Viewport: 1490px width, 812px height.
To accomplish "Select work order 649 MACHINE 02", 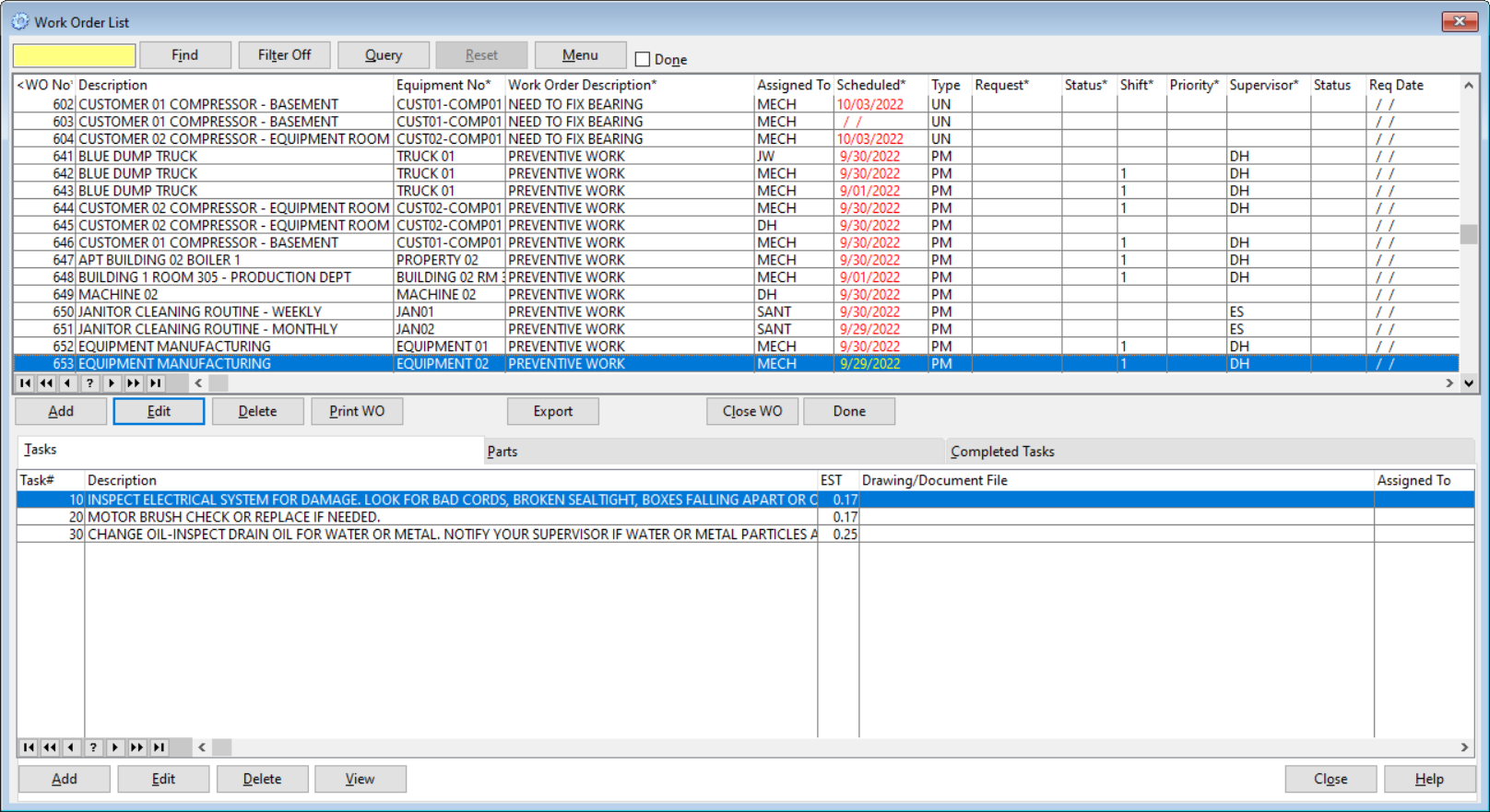I will point(736,294).
